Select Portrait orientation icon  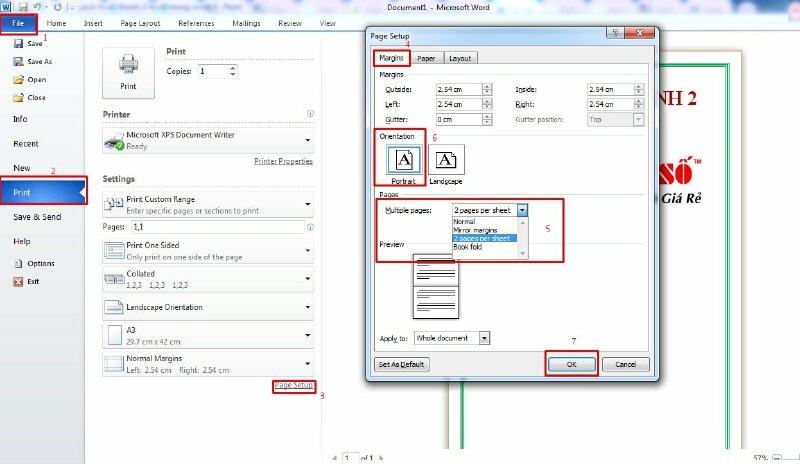click(x=403, y=161)
